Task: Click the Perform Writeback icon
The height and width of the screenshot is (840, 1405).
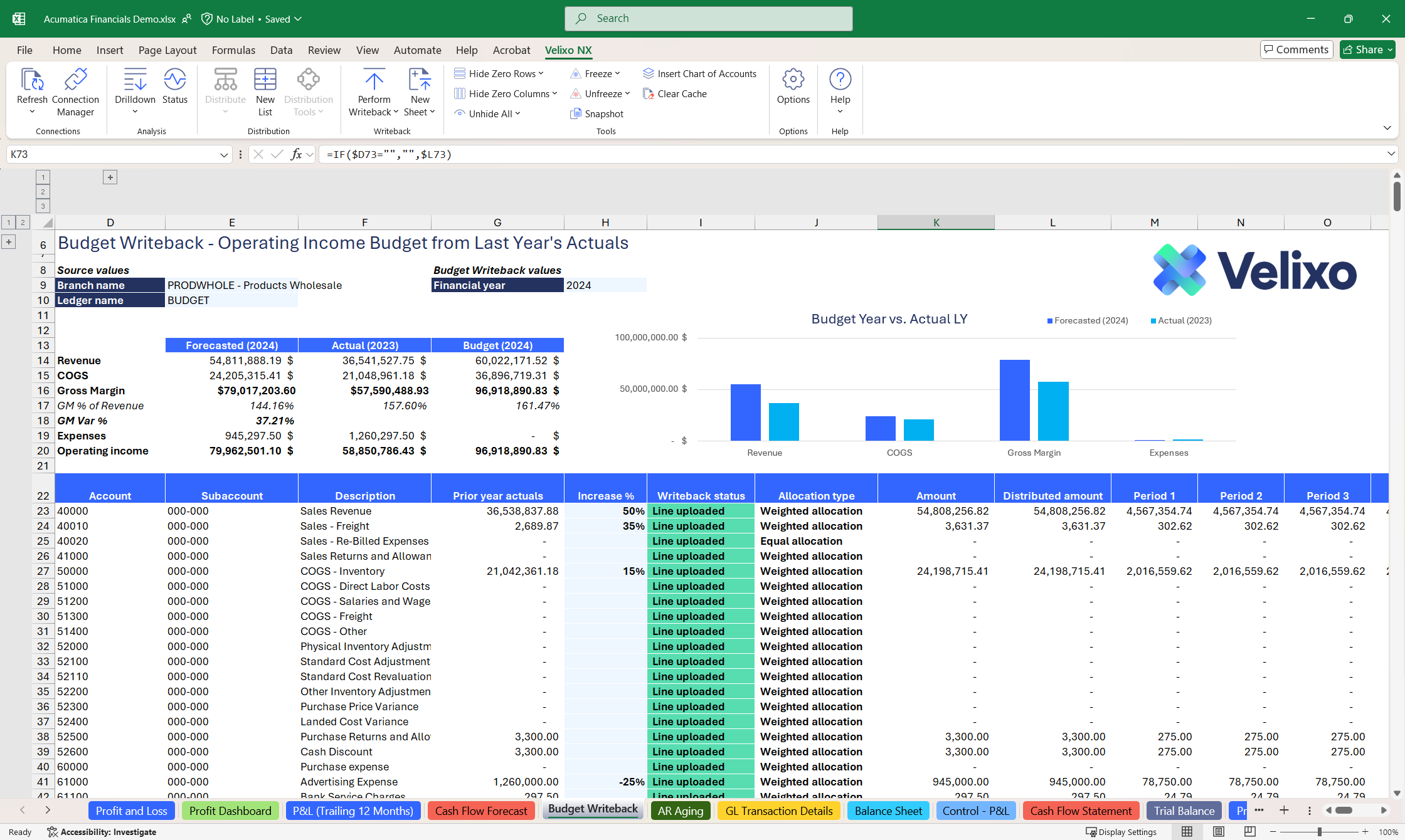Action: click(374, 80)
